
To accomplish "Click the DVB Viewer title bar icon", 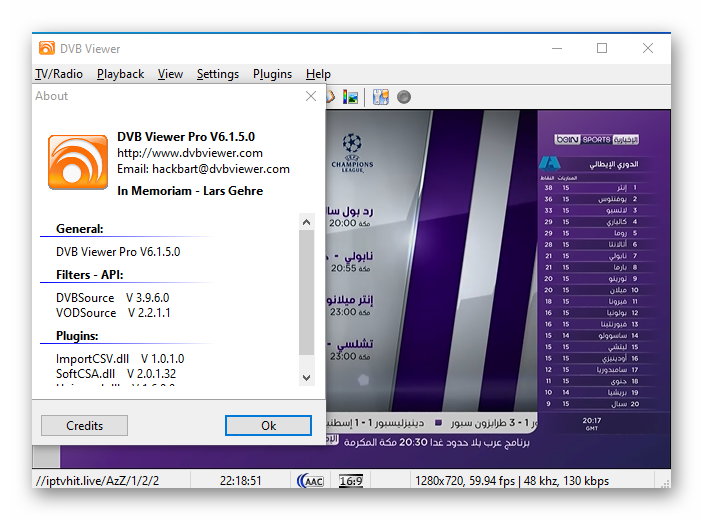I will [x=47, y=48].
